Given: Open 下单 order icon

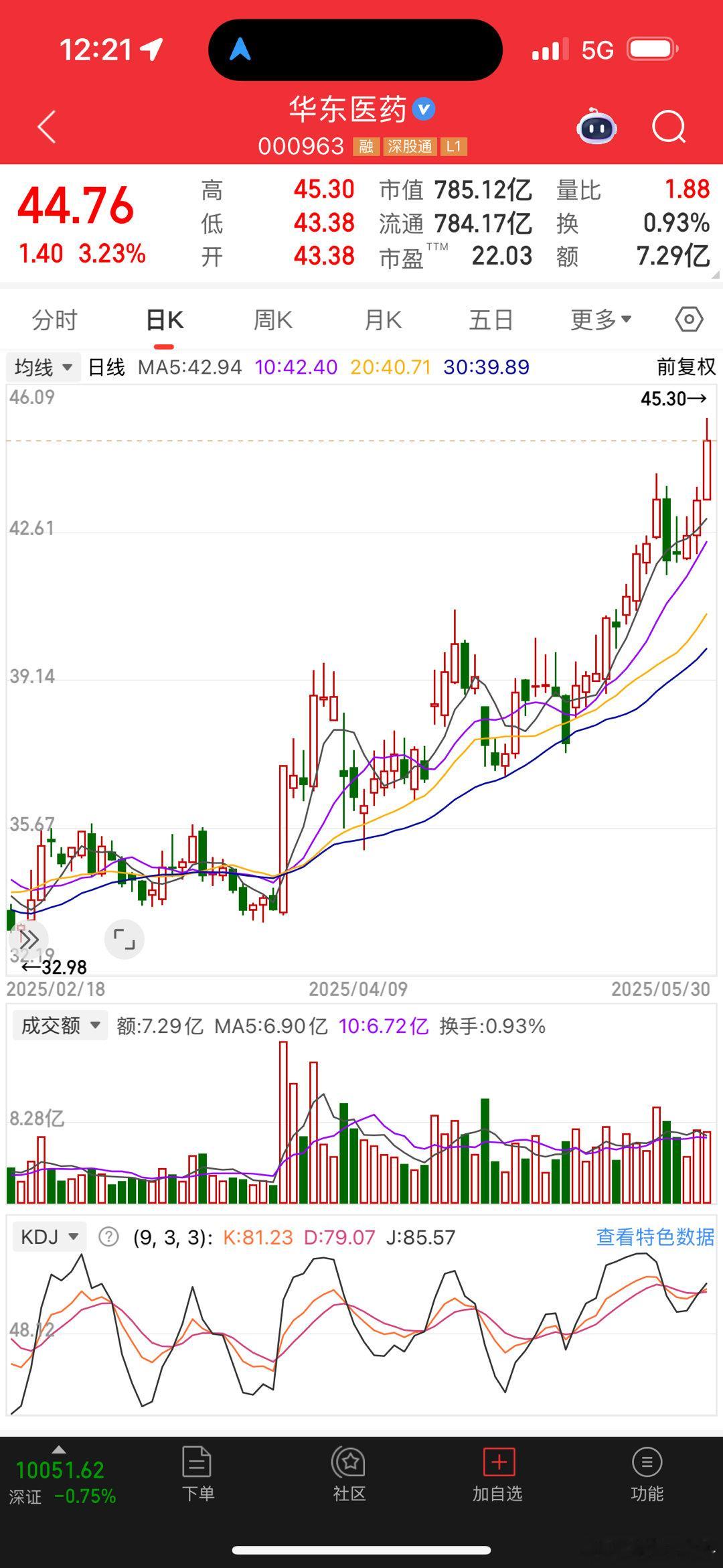Looking at the screenshot, I should pyautogui.click(x=197, y=1474).
